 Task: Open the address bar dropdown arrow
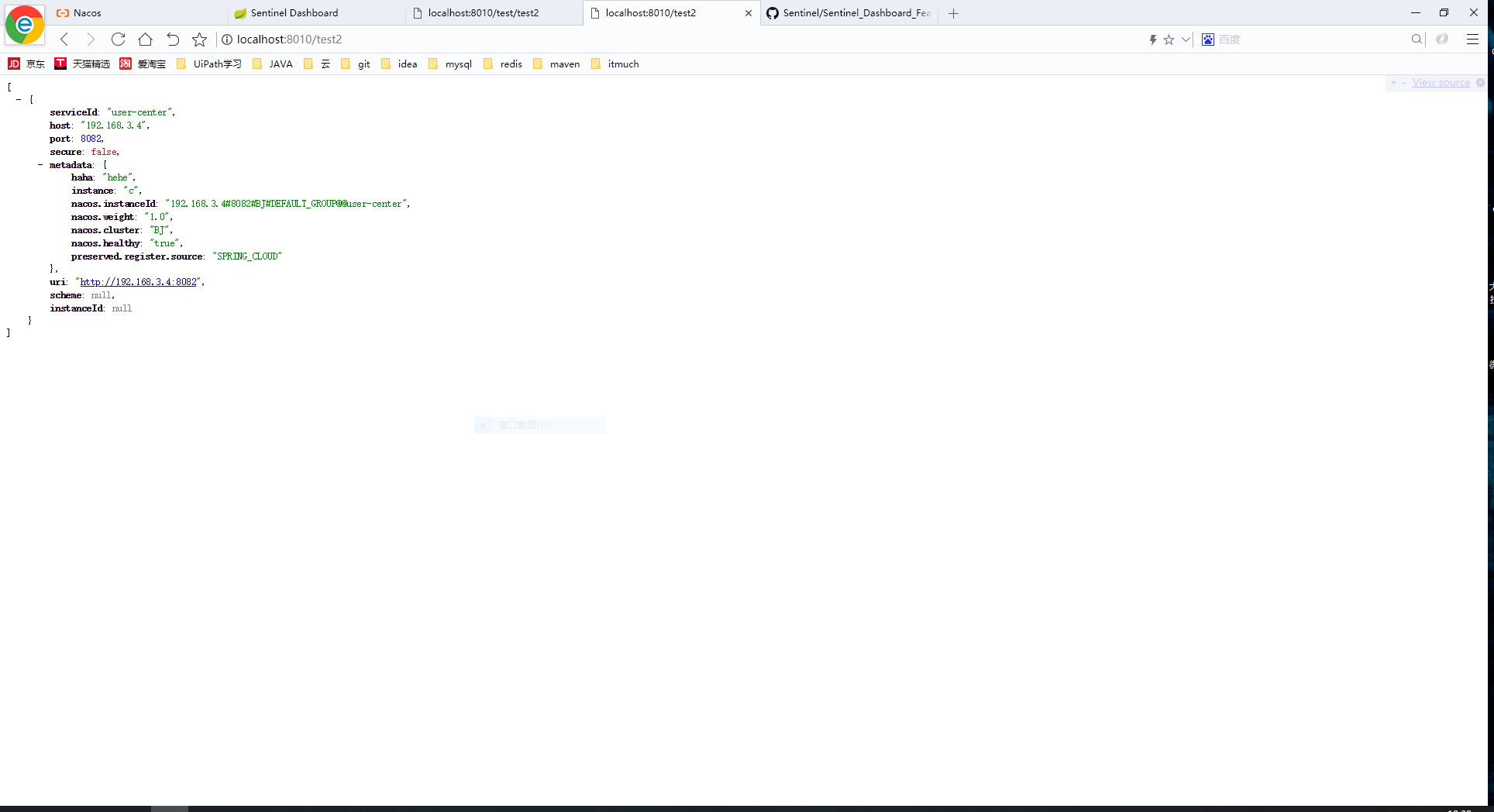(x=1186, y=40)
